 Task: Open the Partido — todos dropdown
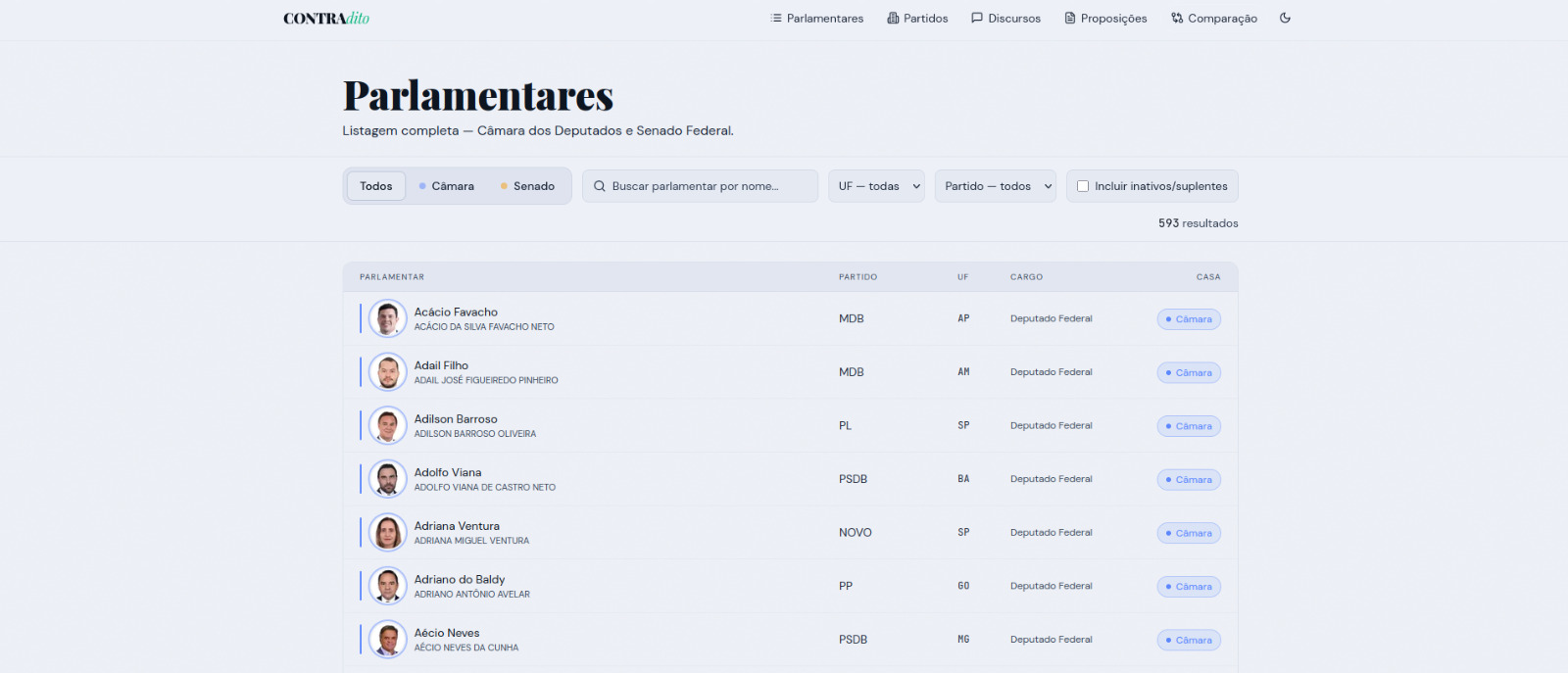click(x=995, y=186)
